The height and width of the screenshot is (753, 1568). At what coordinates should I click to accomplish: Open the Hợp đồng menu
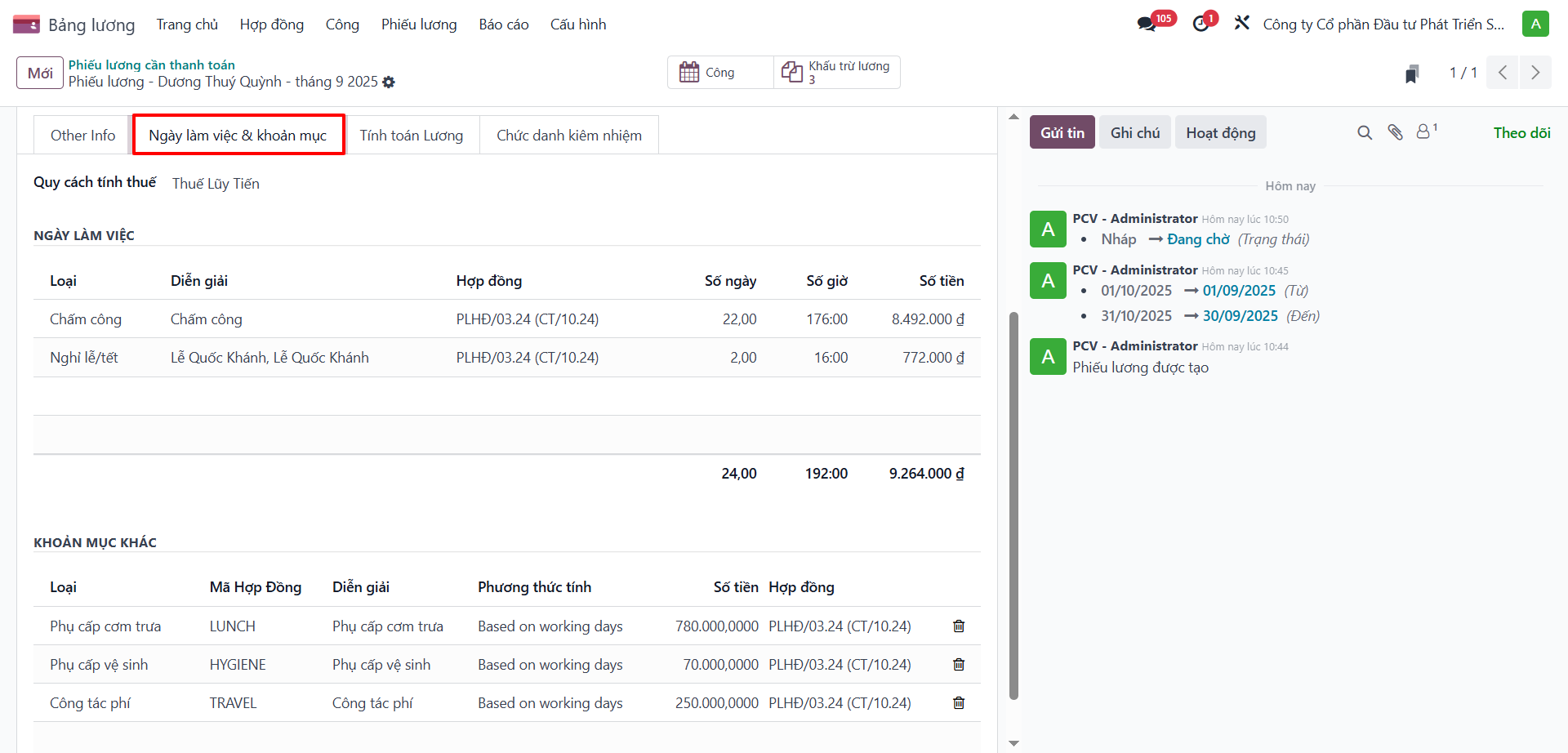point(272,25)
